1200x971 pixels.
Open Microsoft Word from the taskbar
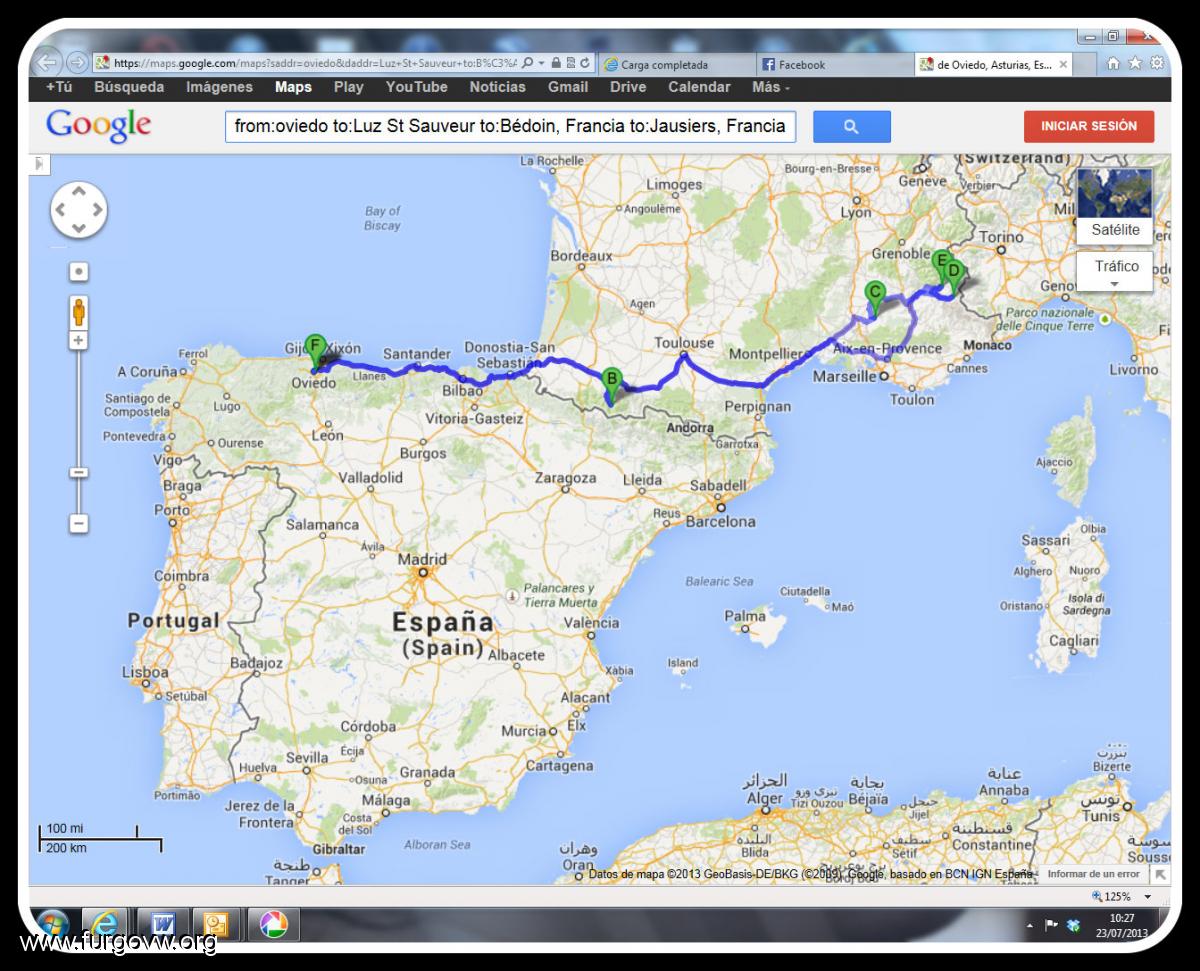pos(160,924)
